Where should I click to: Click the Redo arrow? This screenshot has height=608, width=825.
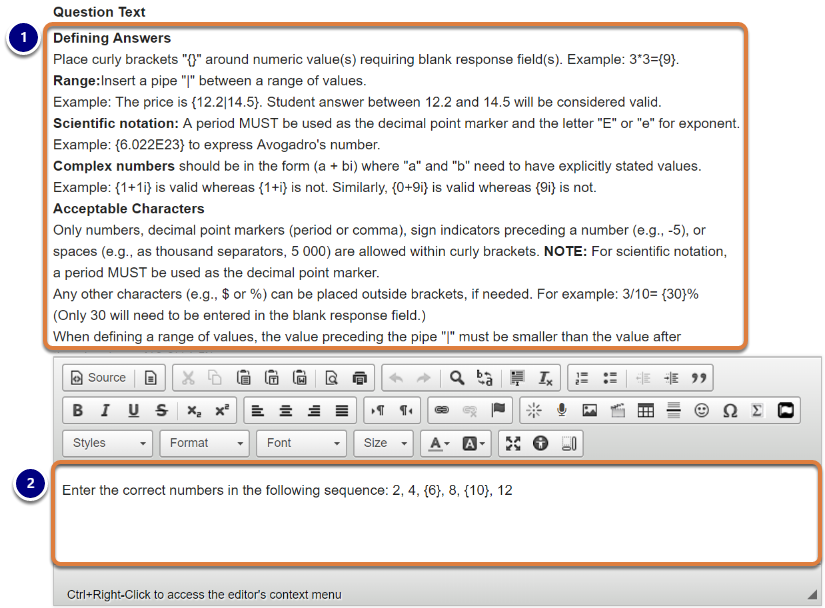424,378
